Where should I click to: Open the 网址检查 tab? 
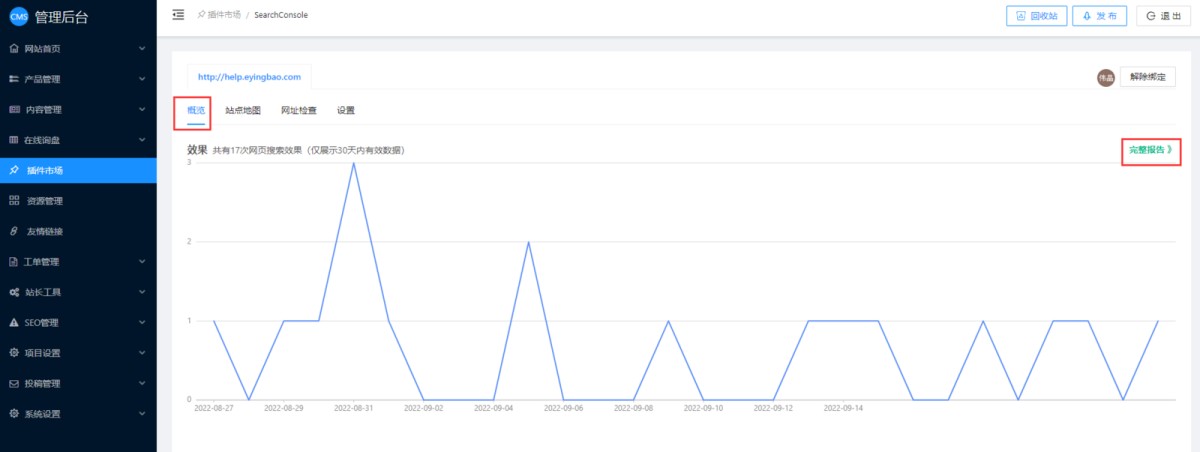pos(298,111)
